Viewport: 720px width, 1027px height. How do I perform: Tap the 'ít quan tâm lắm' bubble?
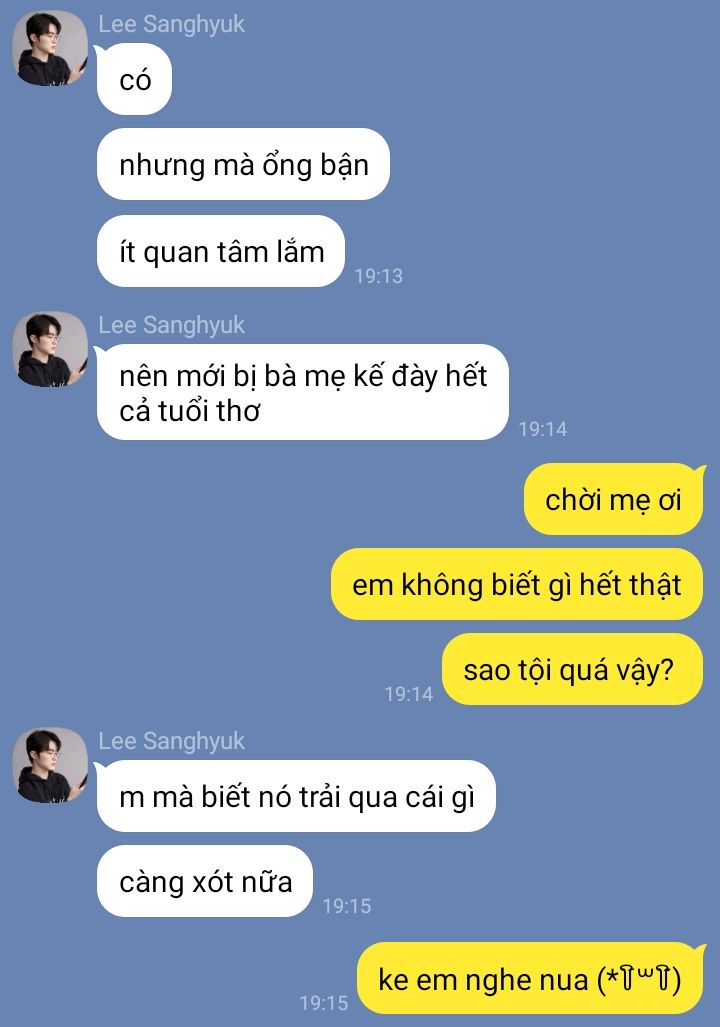click(x=221, y=251)
